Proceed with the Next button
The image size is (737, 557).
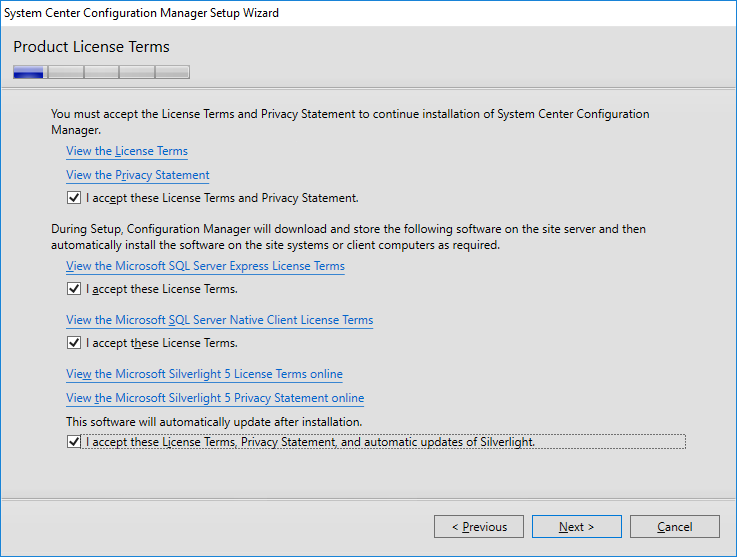click(577, 526)
